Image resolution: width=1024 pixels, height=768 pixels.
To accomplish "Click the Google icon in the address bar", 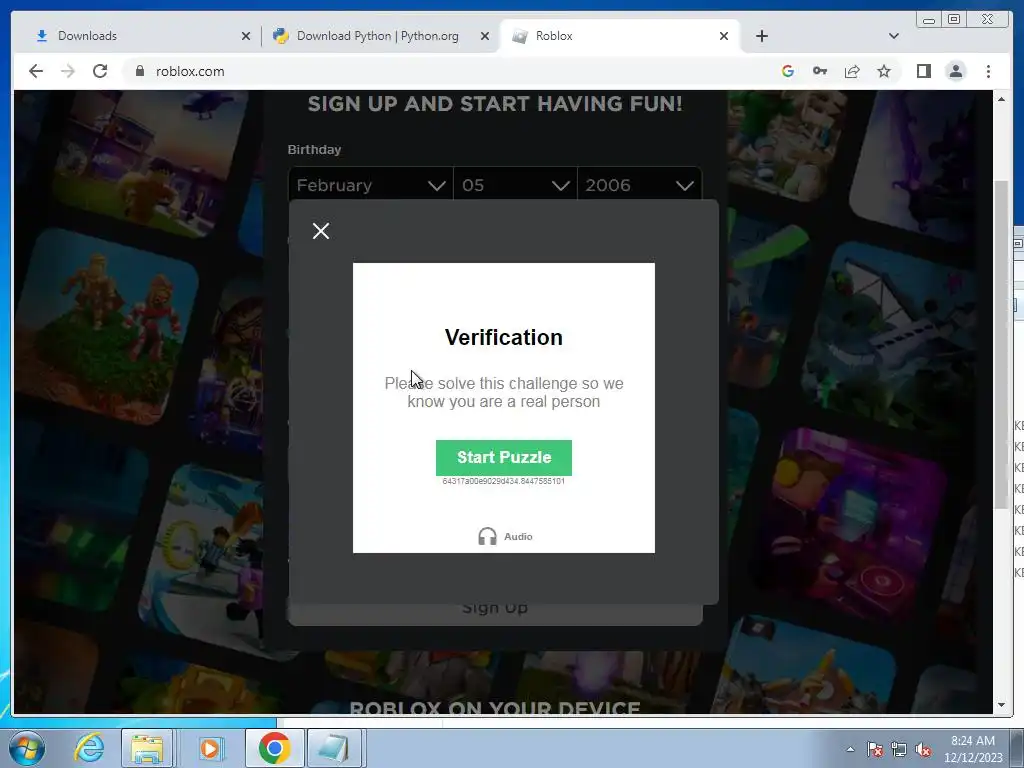I will pos(788,71).
